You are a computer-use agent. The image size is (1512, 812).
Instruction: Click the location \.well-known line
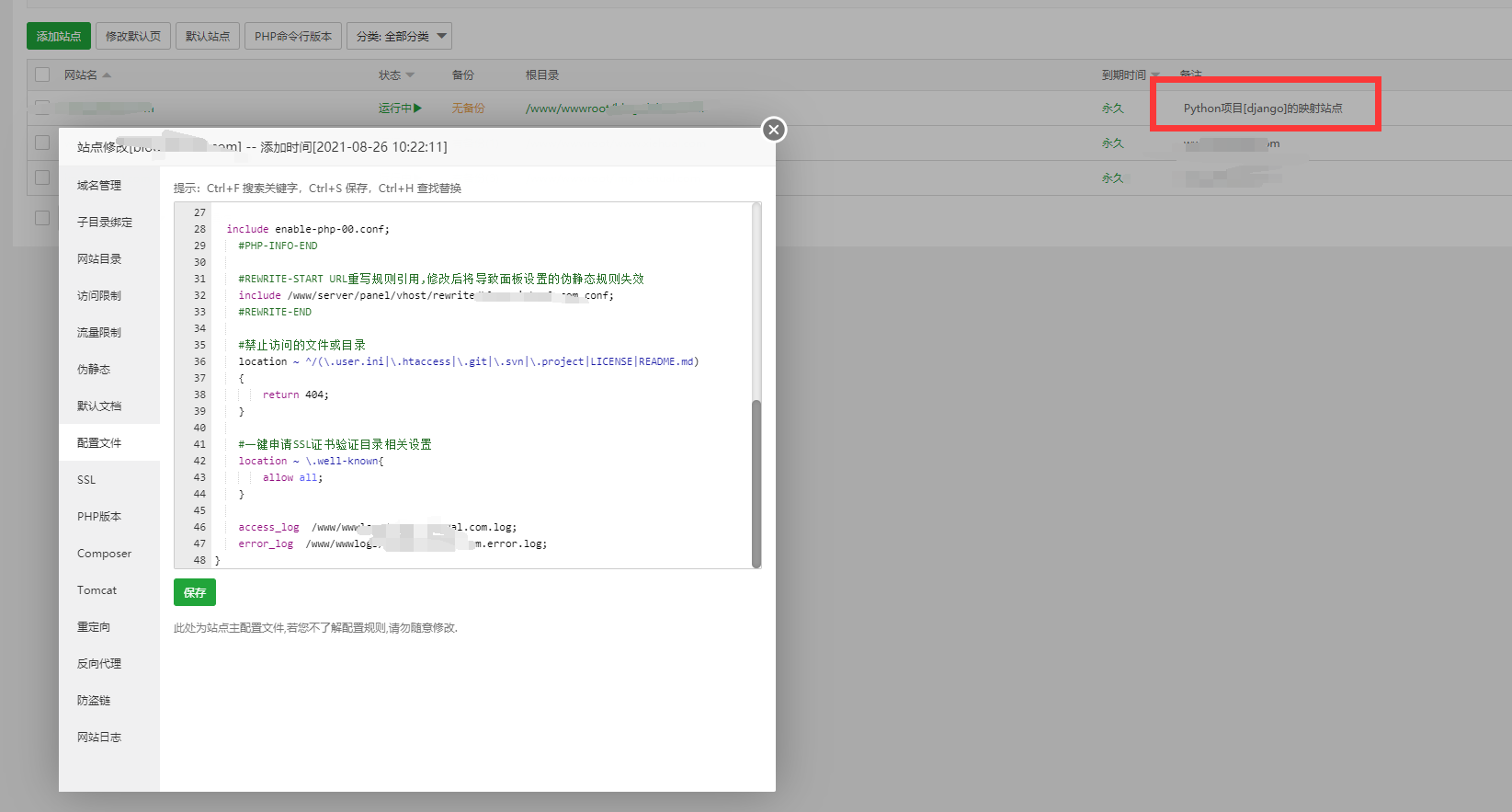point(311,461)
